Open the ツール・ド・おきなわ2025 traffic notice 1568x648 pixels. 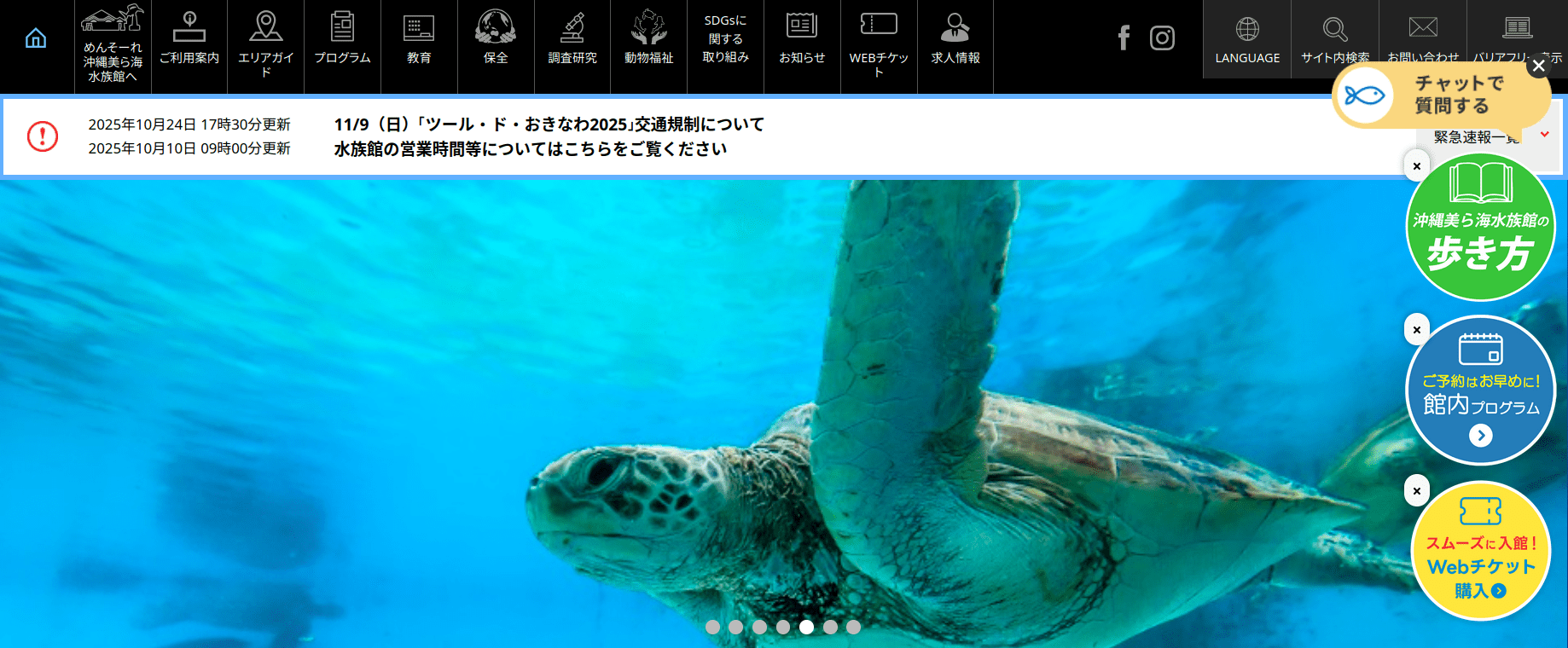549,124
